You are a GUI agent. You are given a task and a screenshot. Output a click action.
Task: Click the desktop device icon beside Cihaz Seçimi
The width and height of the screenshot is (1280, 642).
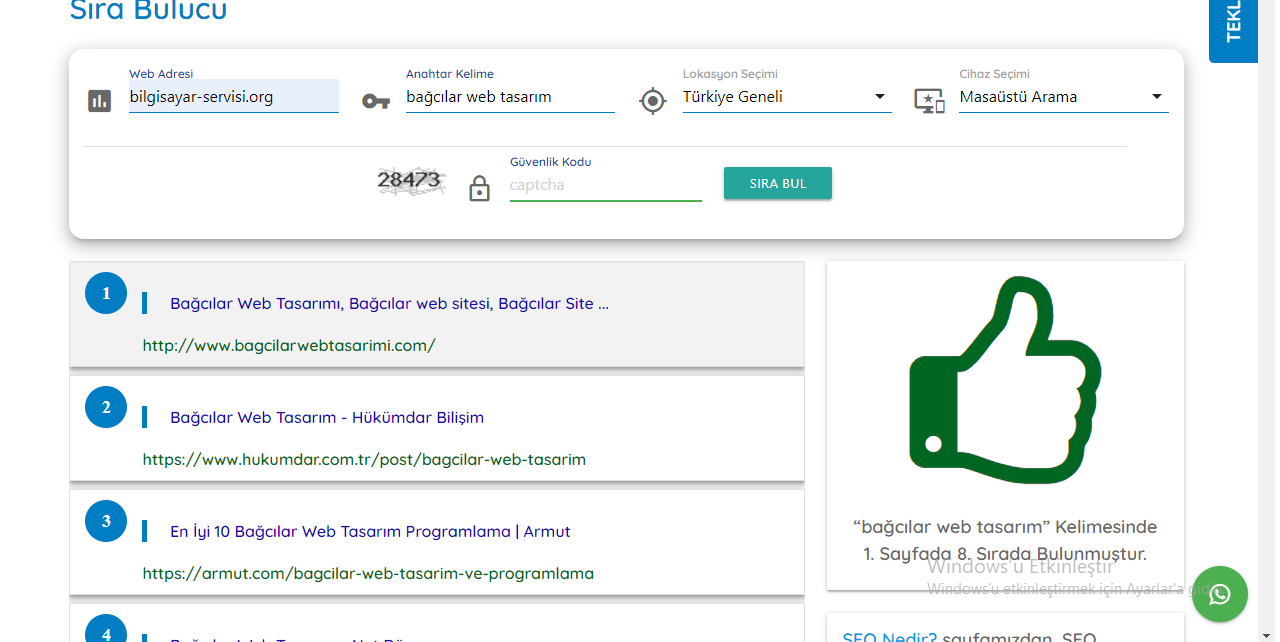pos(930,100)
